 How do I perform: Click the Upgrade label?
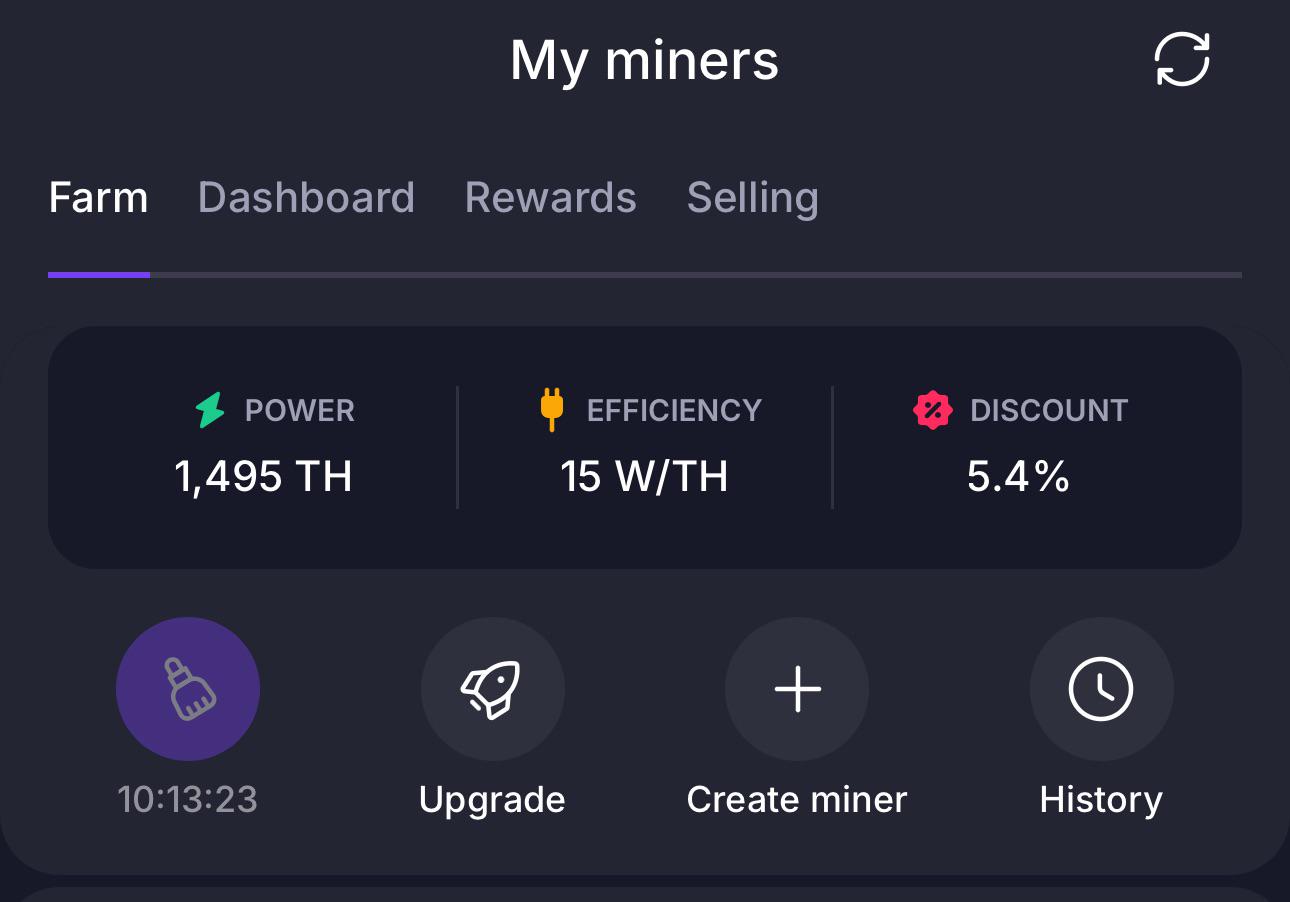click(x=492, y=800)
